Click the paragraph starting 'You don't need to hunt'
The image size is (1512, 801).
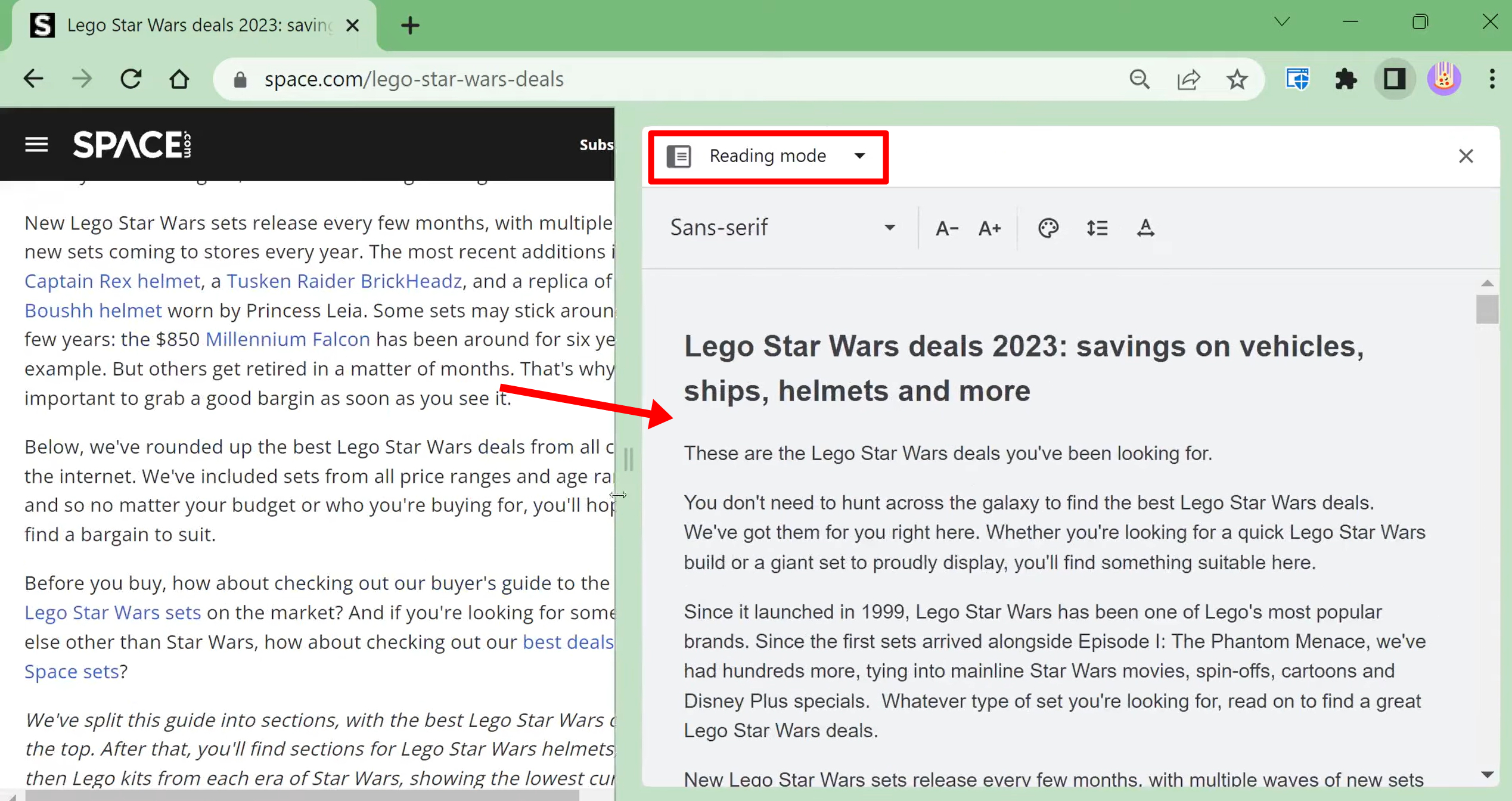[x=1054, y=533]
